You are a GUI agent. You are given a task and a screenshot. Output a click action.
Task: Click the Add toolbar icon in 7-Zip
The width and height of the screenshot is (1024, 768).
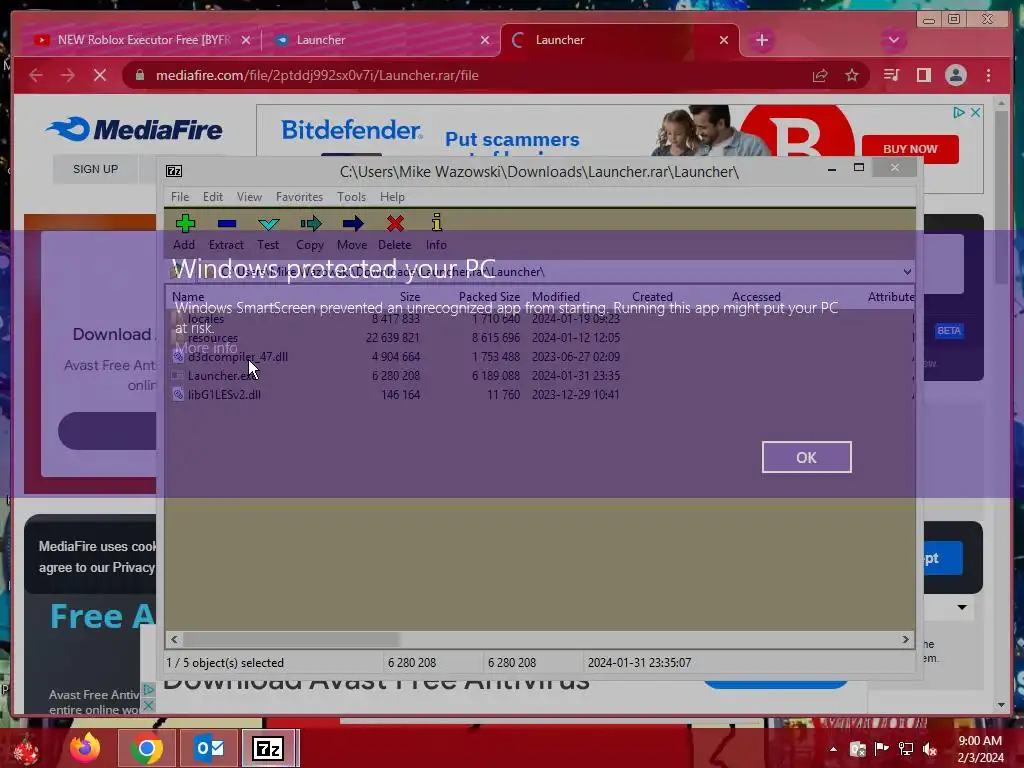tap(184, 232)
